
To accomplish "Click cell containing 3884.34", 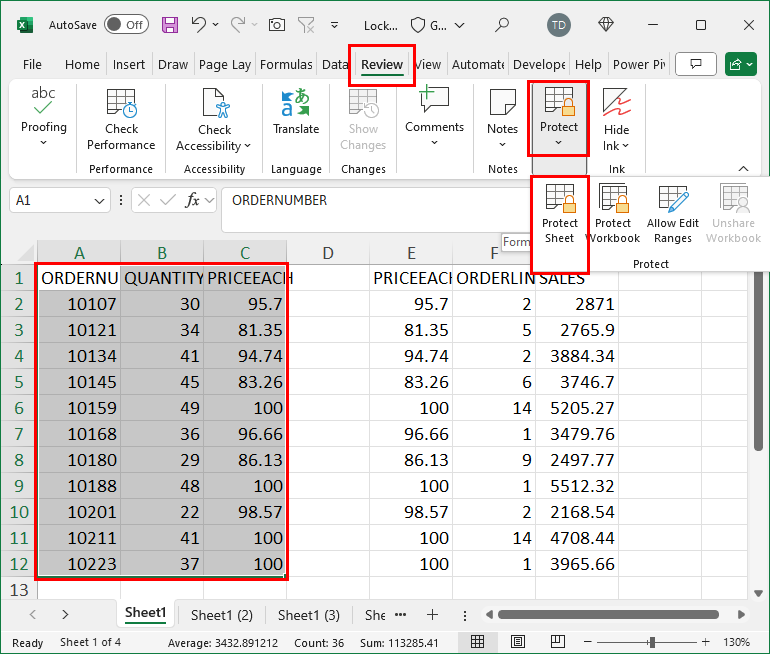I will click(577, 356).
